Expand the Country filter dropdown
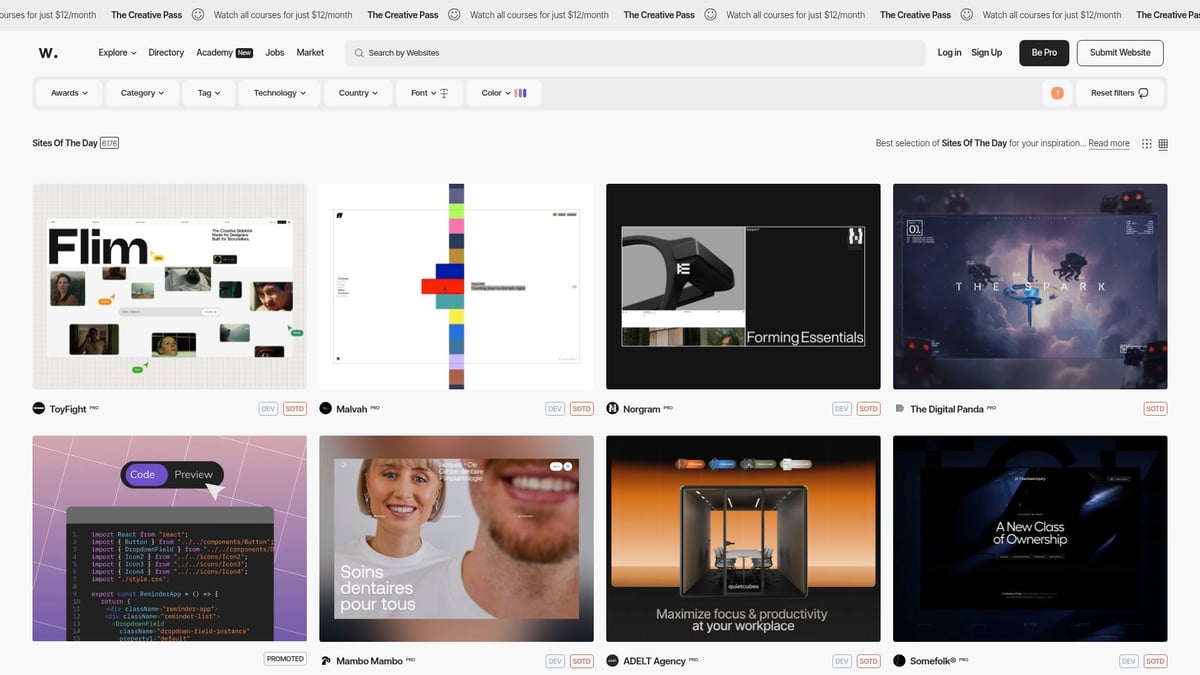This screenshot has width=1200, height=675. pyautogui.click(x=358, y=92)
